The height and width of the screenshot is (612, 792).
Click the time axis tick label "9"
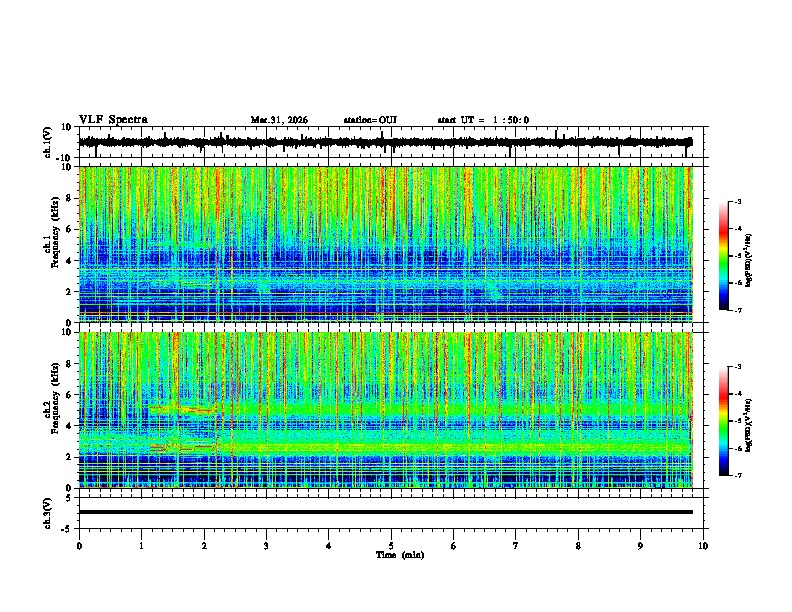pyautogui.click(x=640, y=546)
